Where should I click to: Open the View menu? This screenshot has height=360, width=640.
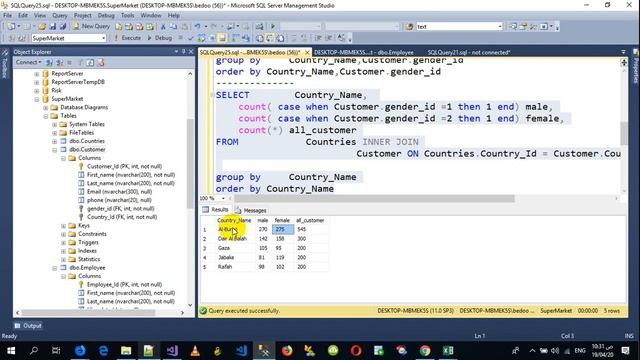click(40, 16)
